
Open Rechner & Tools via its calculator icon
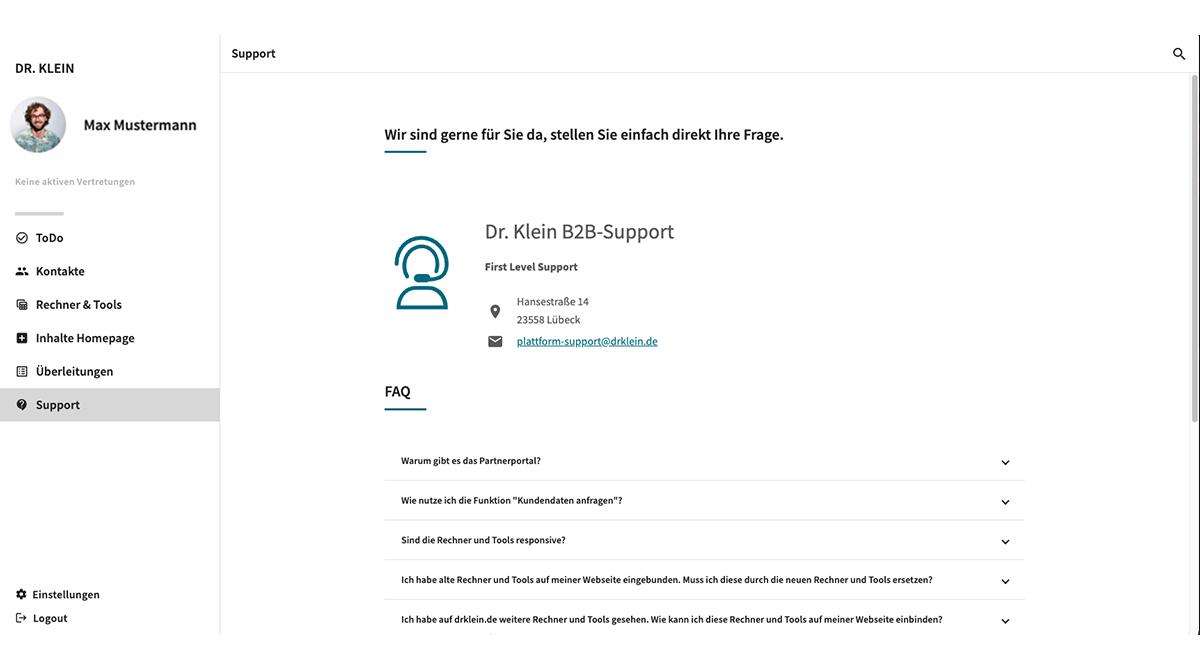pos(20,304)
